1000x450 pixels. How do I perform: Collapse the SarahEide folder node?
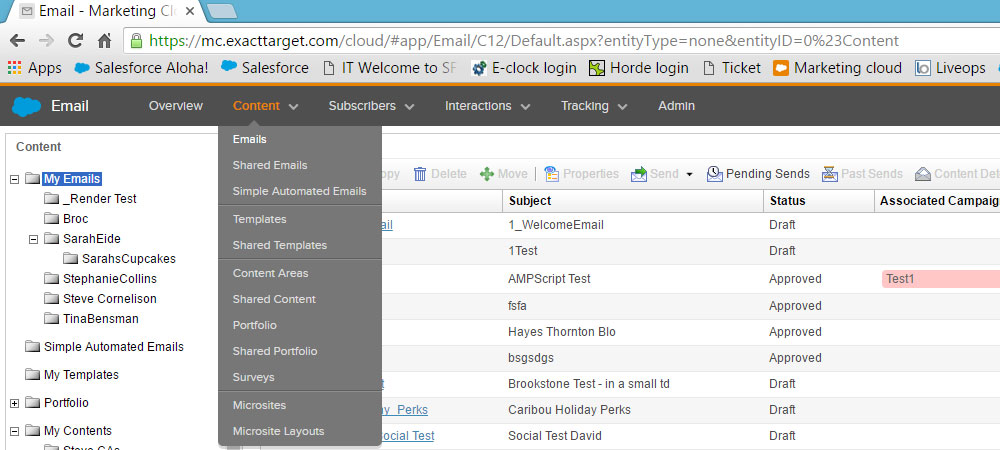click(34, 239)
